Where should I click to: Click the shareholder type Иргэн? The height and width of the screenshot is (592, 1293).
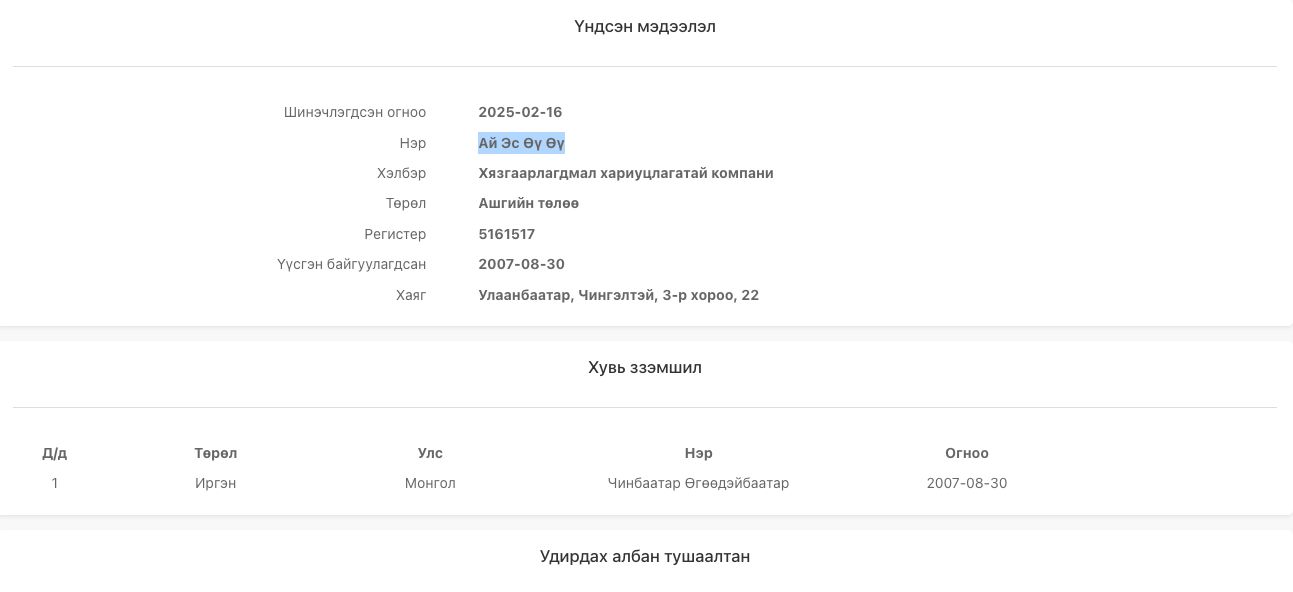tap(217, 483)
